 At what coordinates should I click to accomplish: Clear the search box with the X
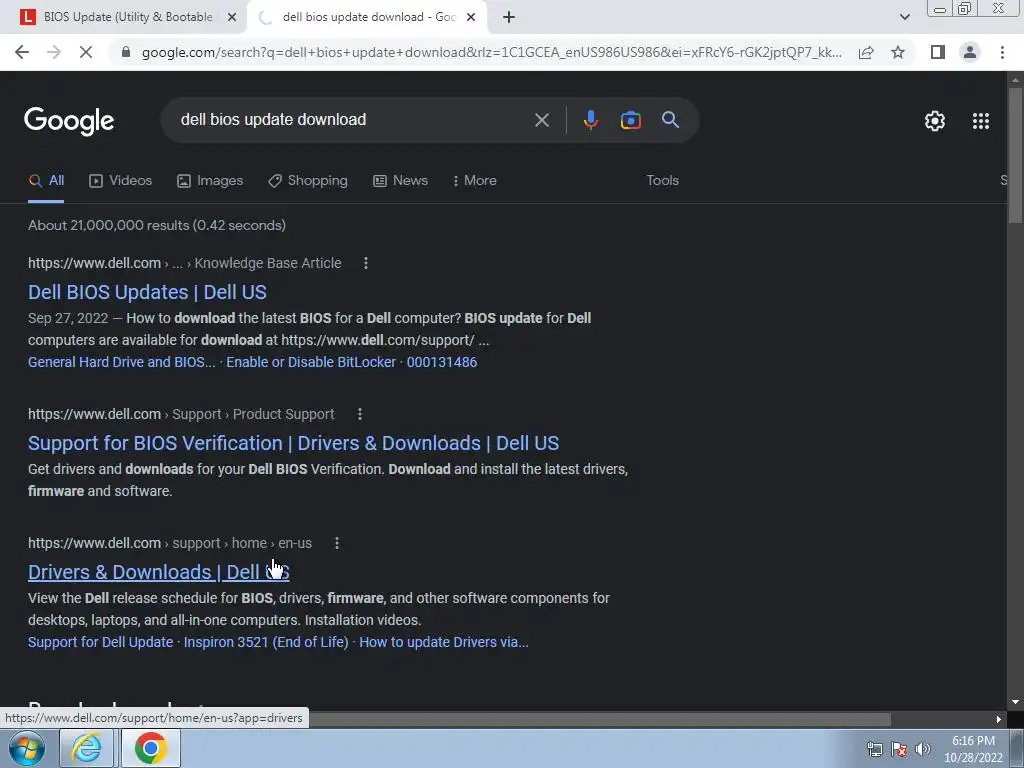[x=541, y=120]
